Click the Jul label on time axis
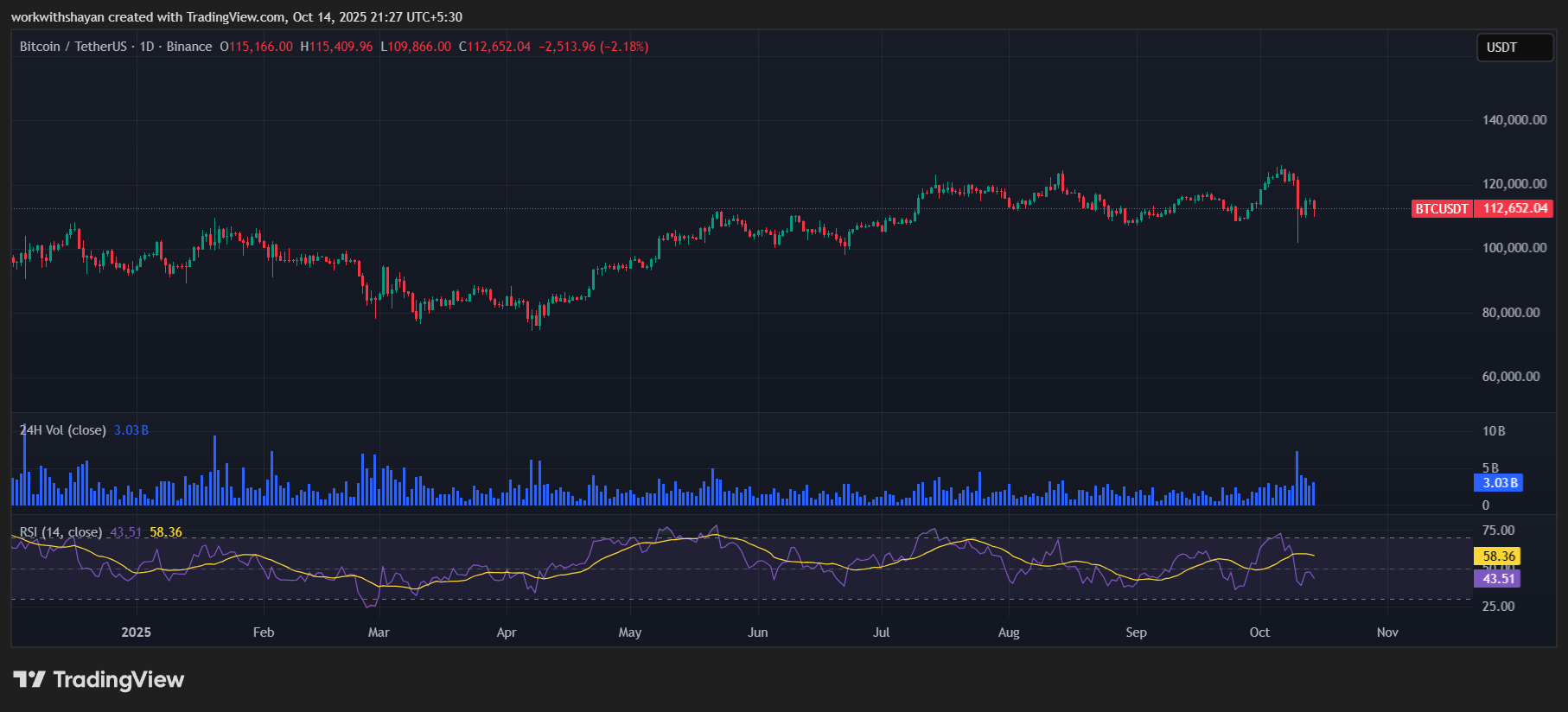The height and width of the screenshot is (712, 1568). [x=881, y=633]
